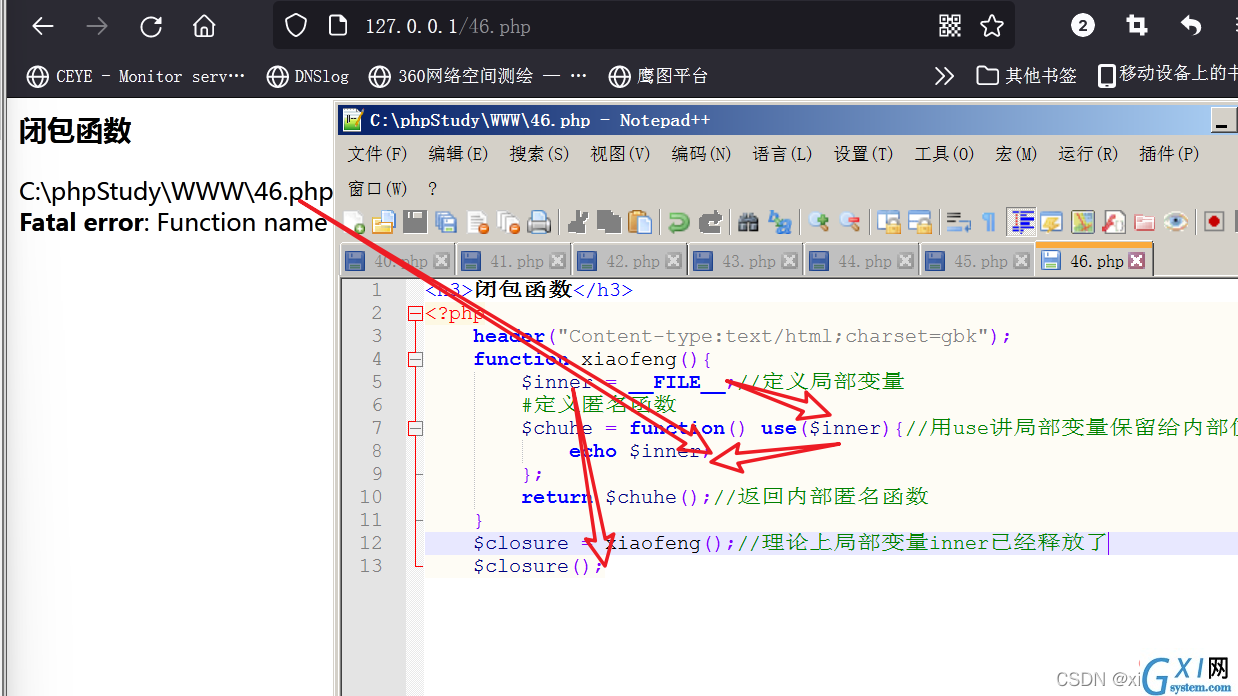Toggle the Indent Guide toolbar button
1238x696 pixels.
[x=1021, y=222]
